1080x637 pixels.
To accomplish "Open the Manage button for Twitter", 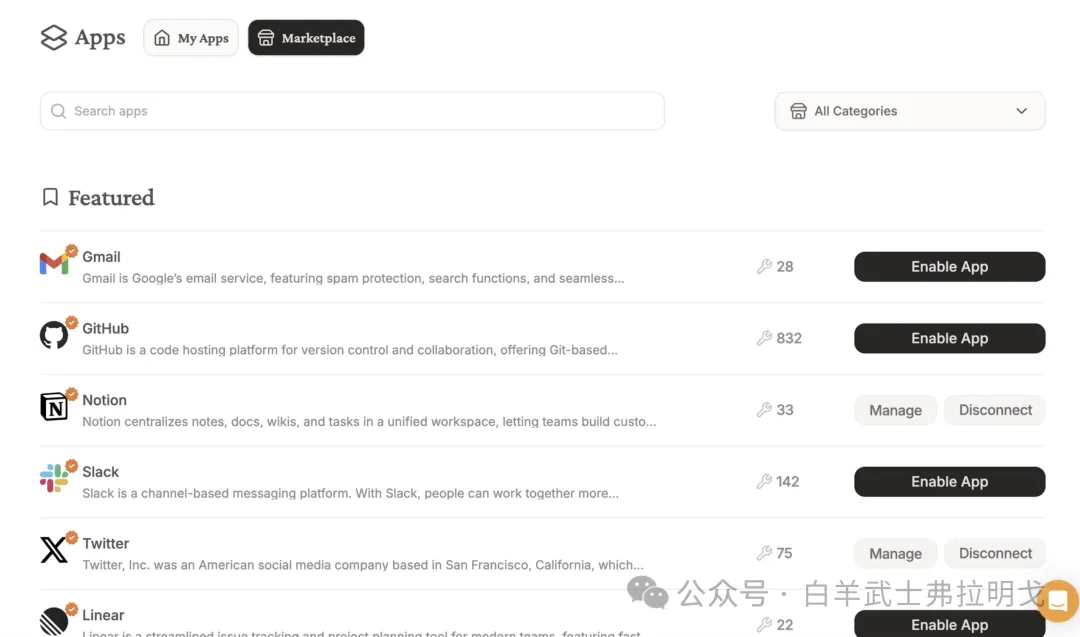I will tap(895, 553).
